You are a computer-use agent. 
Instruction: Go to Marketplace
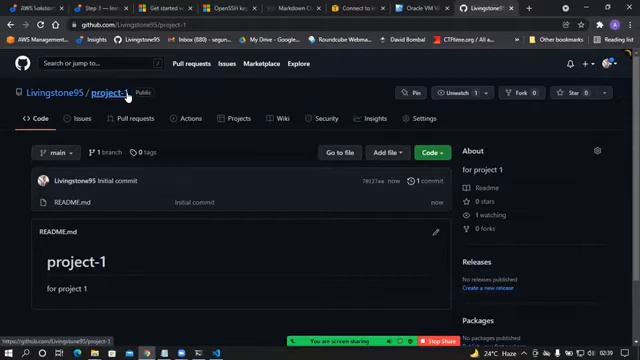coord(262,64)
